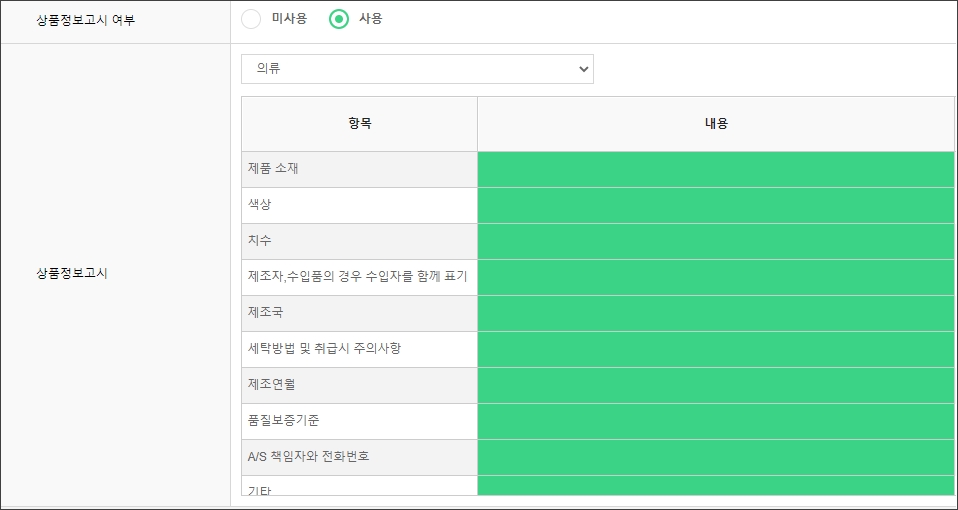The height and width of the screenshot is (510, 958).
Task: Click the 내용 field for 세탁방법 및 취급시 주의사항
Action: [715, 349]
